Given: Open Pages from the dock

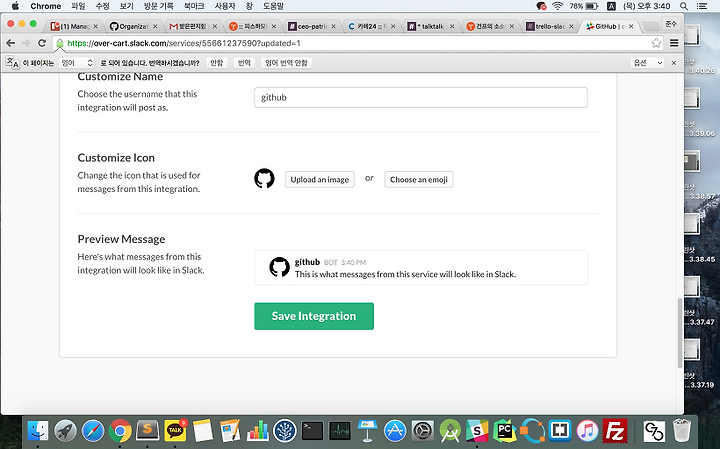Looking at the screenshot, I should tap(230, 431).
